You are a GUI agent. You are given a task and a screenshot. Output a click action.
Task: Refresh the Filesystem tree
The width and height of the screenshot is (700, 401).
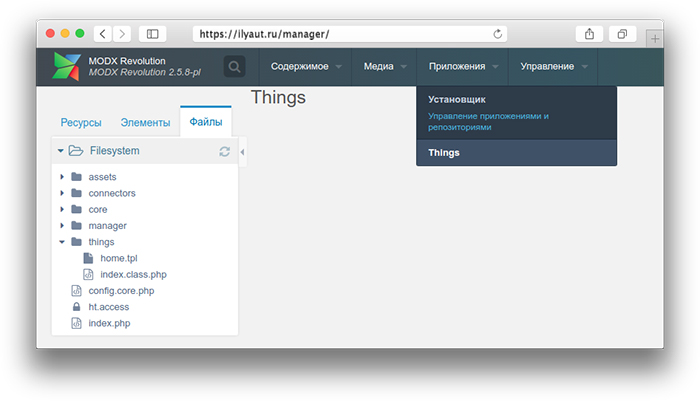coord(225,151)
